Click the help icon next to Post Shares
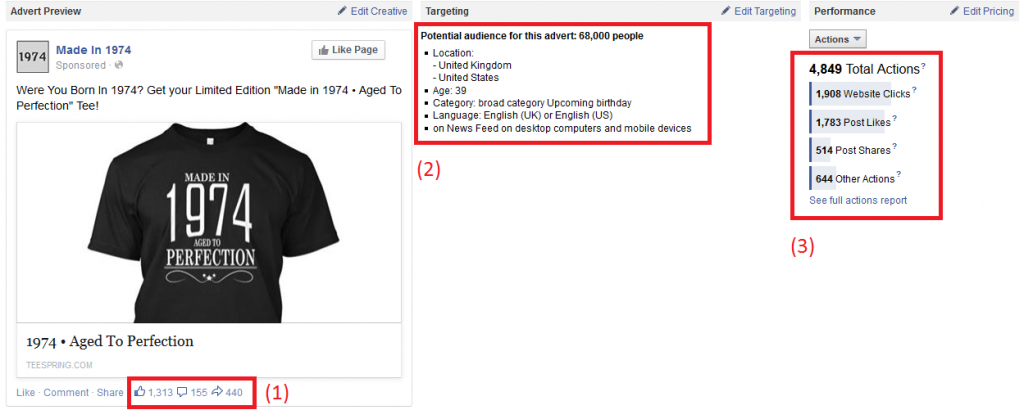 point(895,147)
